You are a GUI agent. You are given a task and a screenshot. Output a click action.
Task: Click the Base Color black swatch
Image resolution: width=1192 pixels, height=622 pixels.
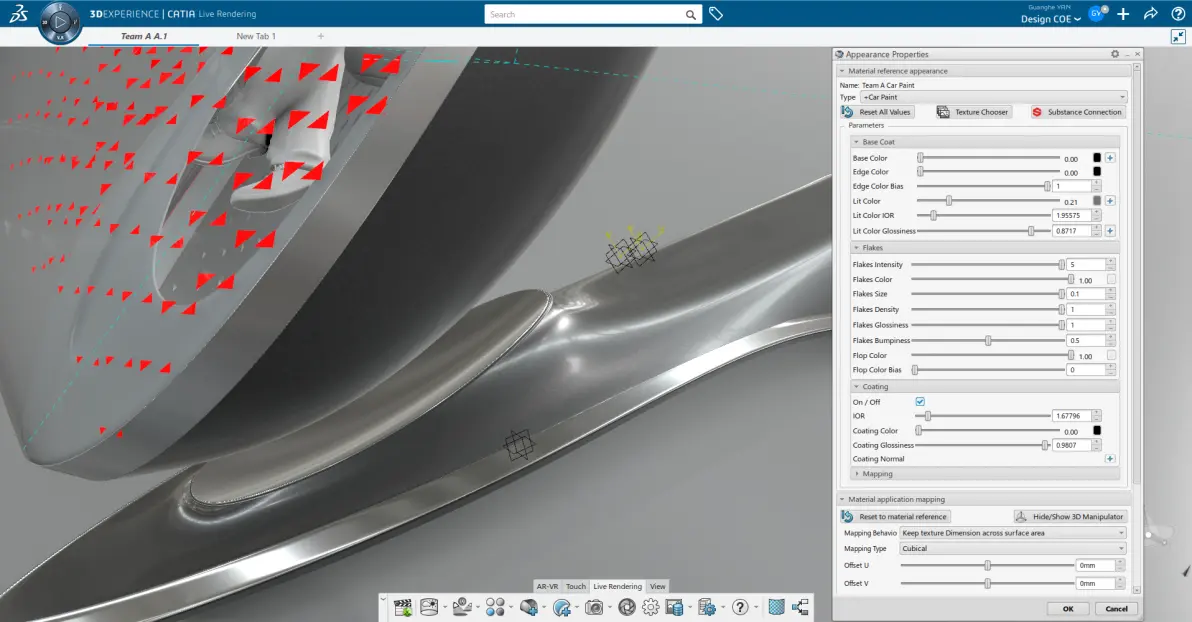click(x=1096, y=158)
